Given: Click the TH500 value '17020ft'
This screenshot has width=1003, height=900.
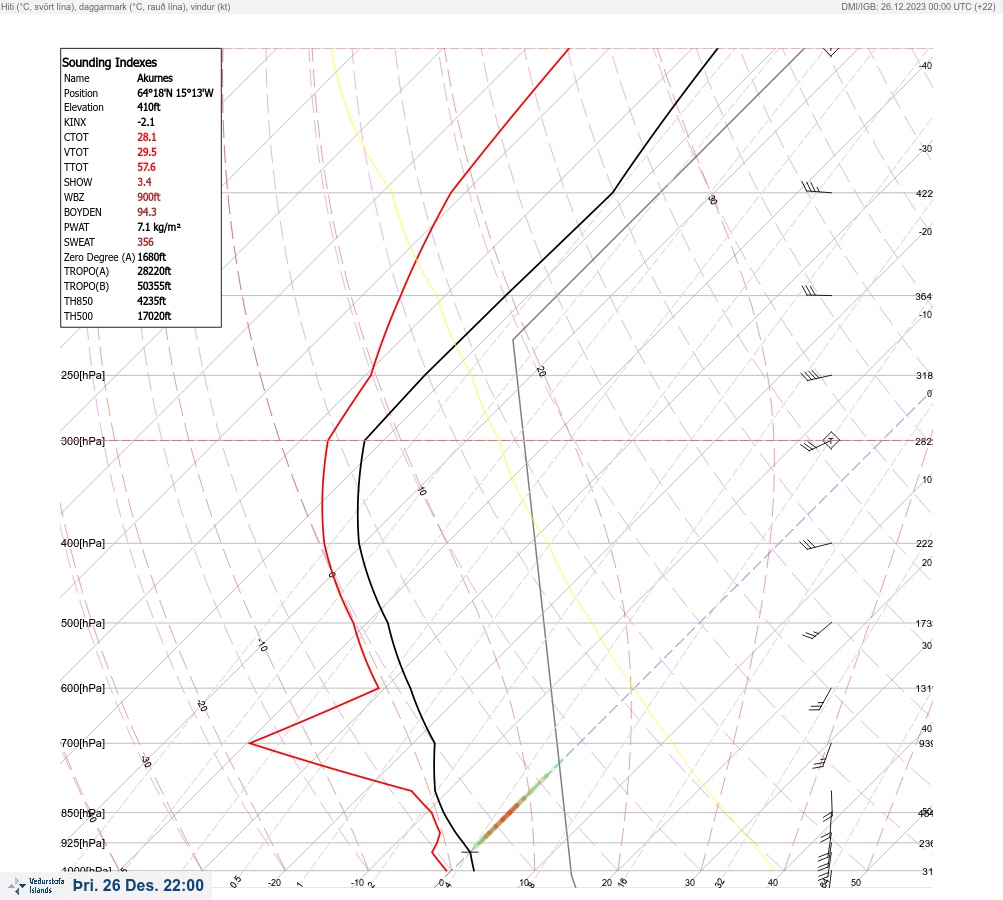Looking at the screenshot, I should pyautogui.click(x=154, y=316).
